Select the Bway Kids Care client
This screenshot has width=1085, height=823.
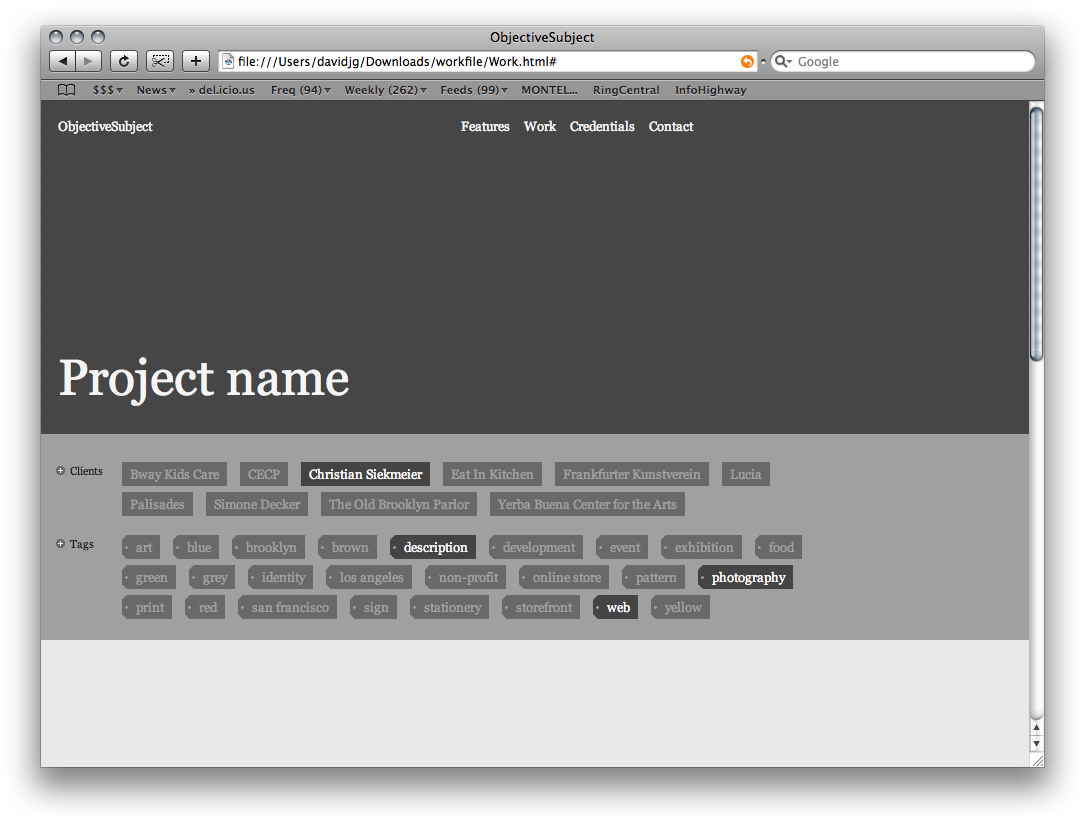click(x=174, y=474)
